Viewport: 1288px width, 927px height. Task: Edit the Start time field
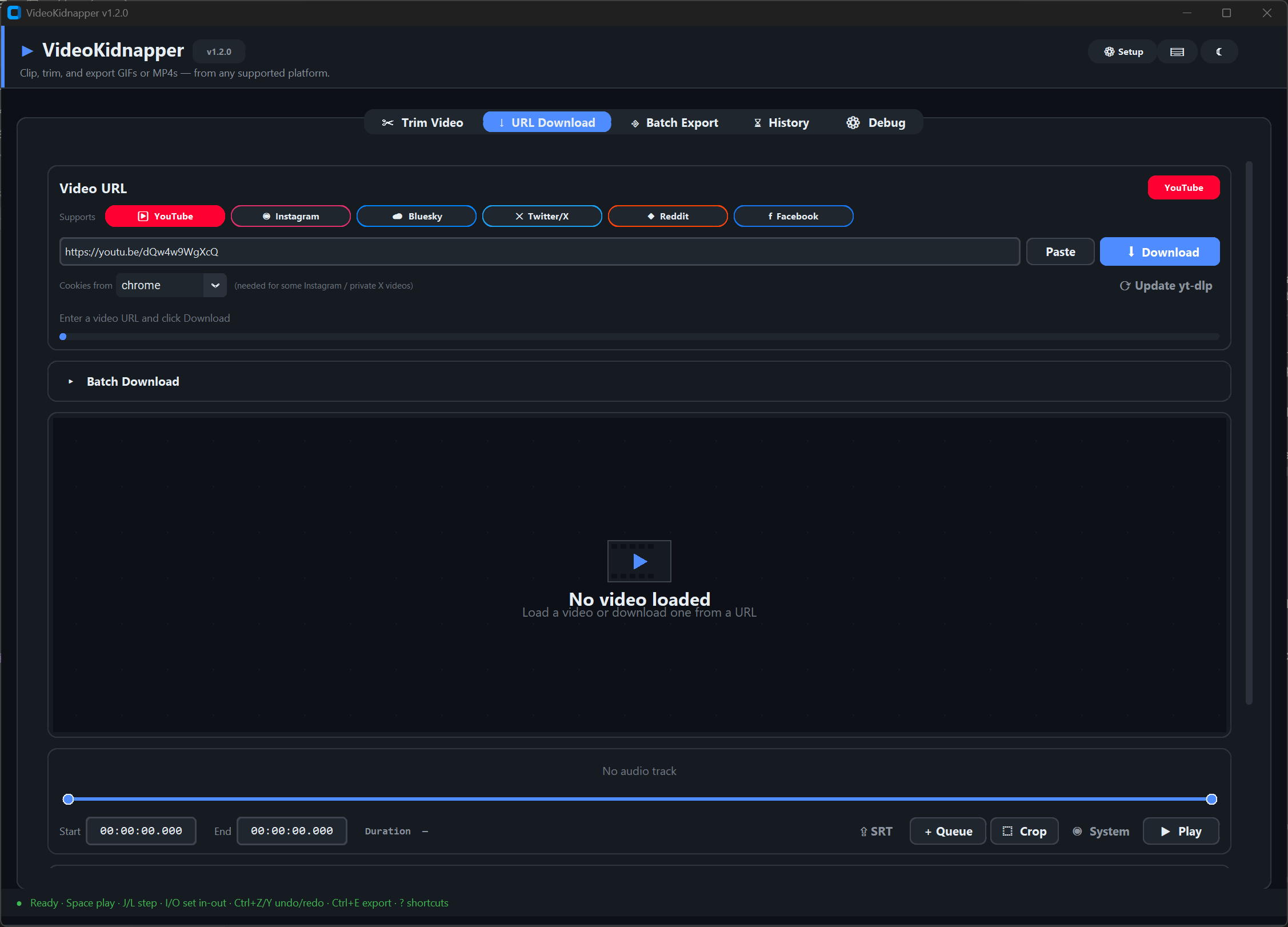click(x=141, y=831)
